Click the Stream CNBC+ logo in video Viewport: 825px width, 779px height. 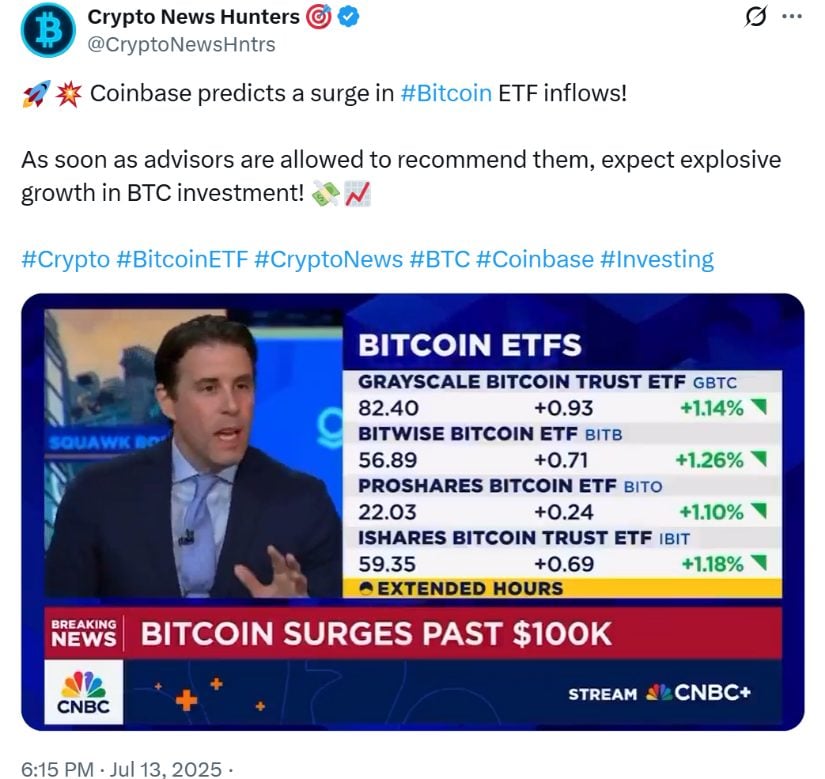point(659,693)
